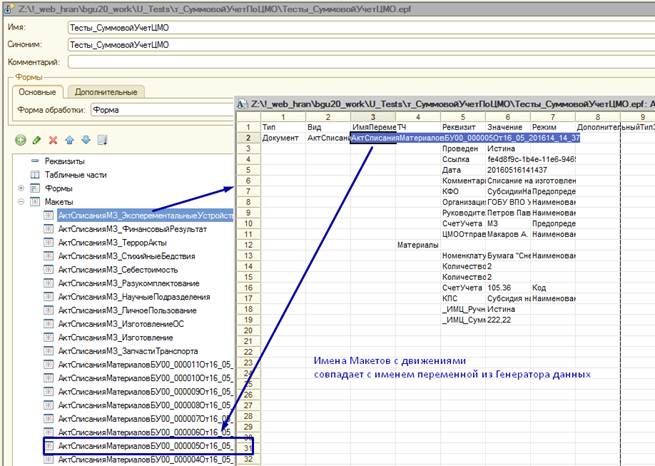Switch to the Дополнительные tab

(x=107, y=91)
